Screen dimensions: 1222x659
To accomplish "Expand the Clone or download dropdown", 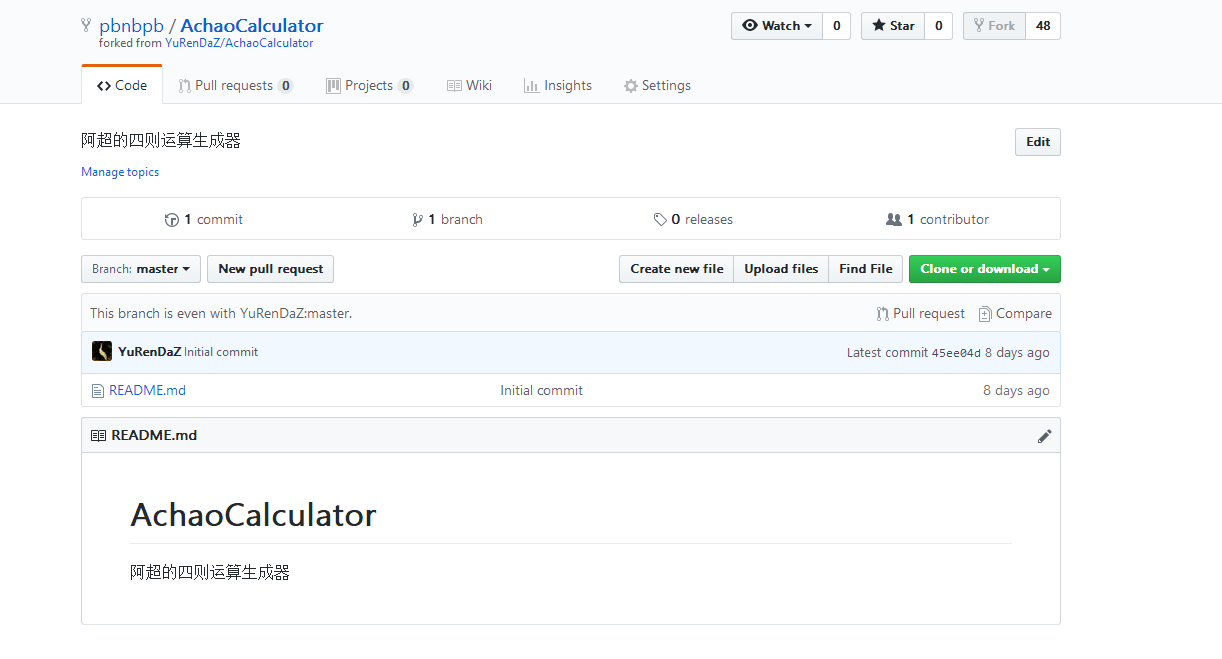I will click(x=985, y=269).
